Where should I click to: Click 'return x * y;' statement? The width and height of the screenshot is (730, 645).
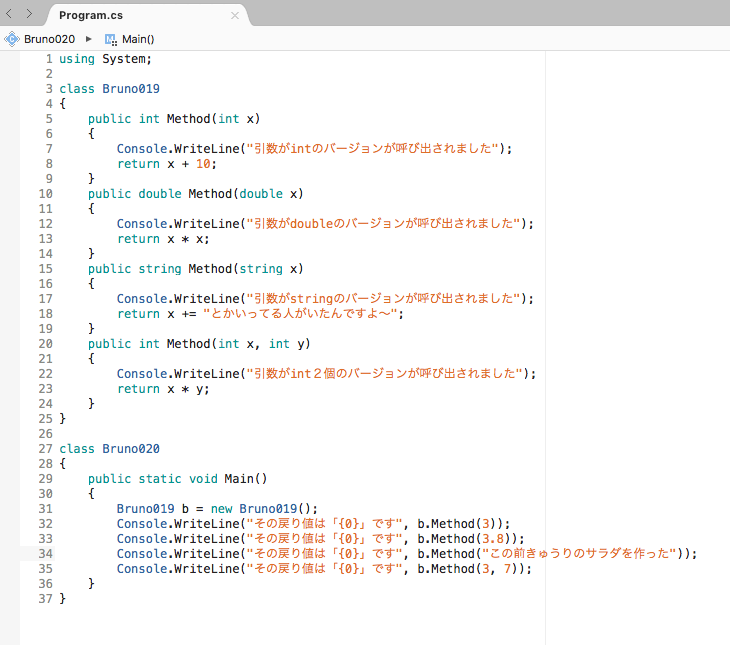click(x=163, y=389)
